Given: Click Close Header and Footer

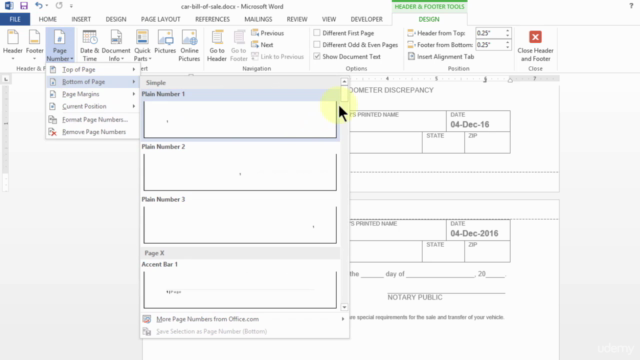Looking at the screenshot, I should 535,45.
